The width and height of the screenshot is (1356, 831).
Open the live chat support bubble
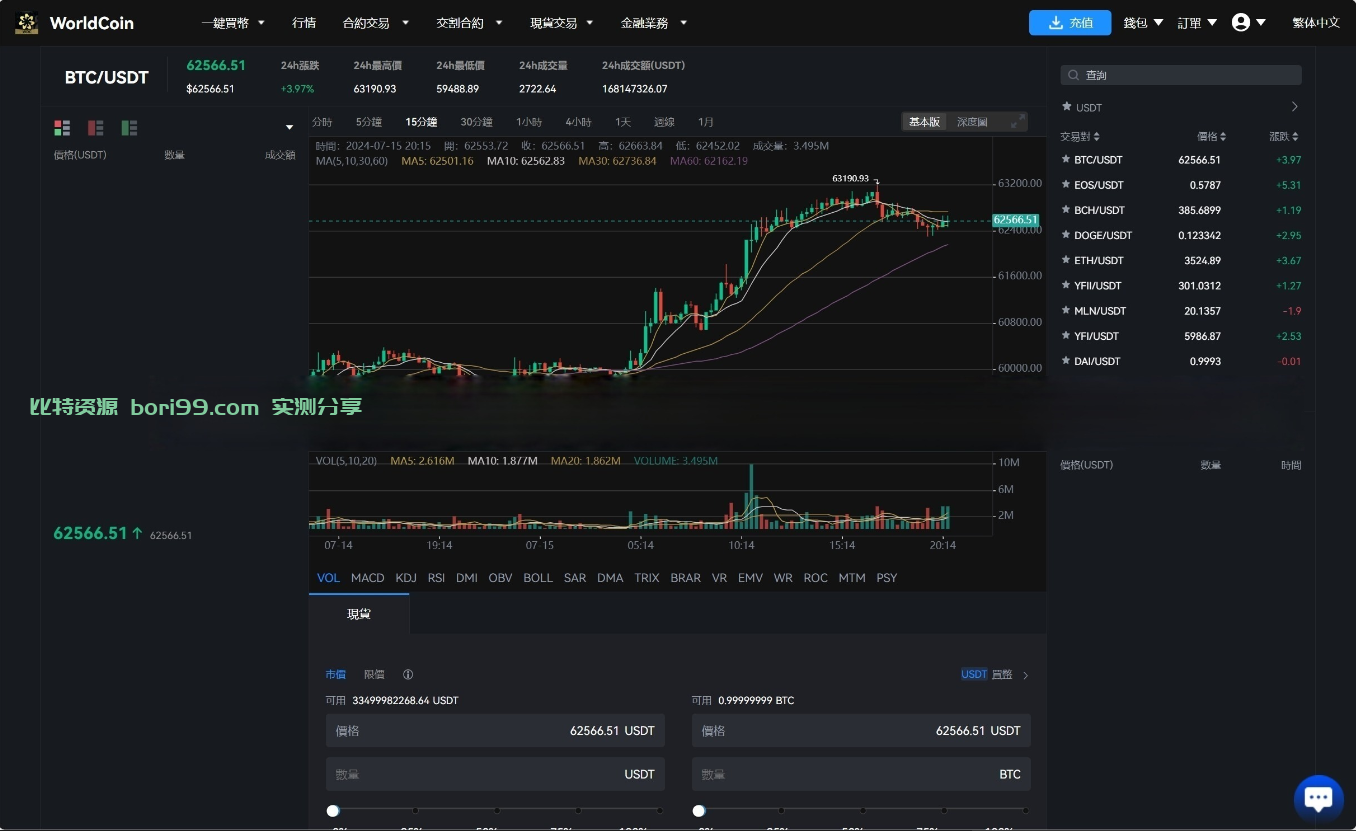1318,798
